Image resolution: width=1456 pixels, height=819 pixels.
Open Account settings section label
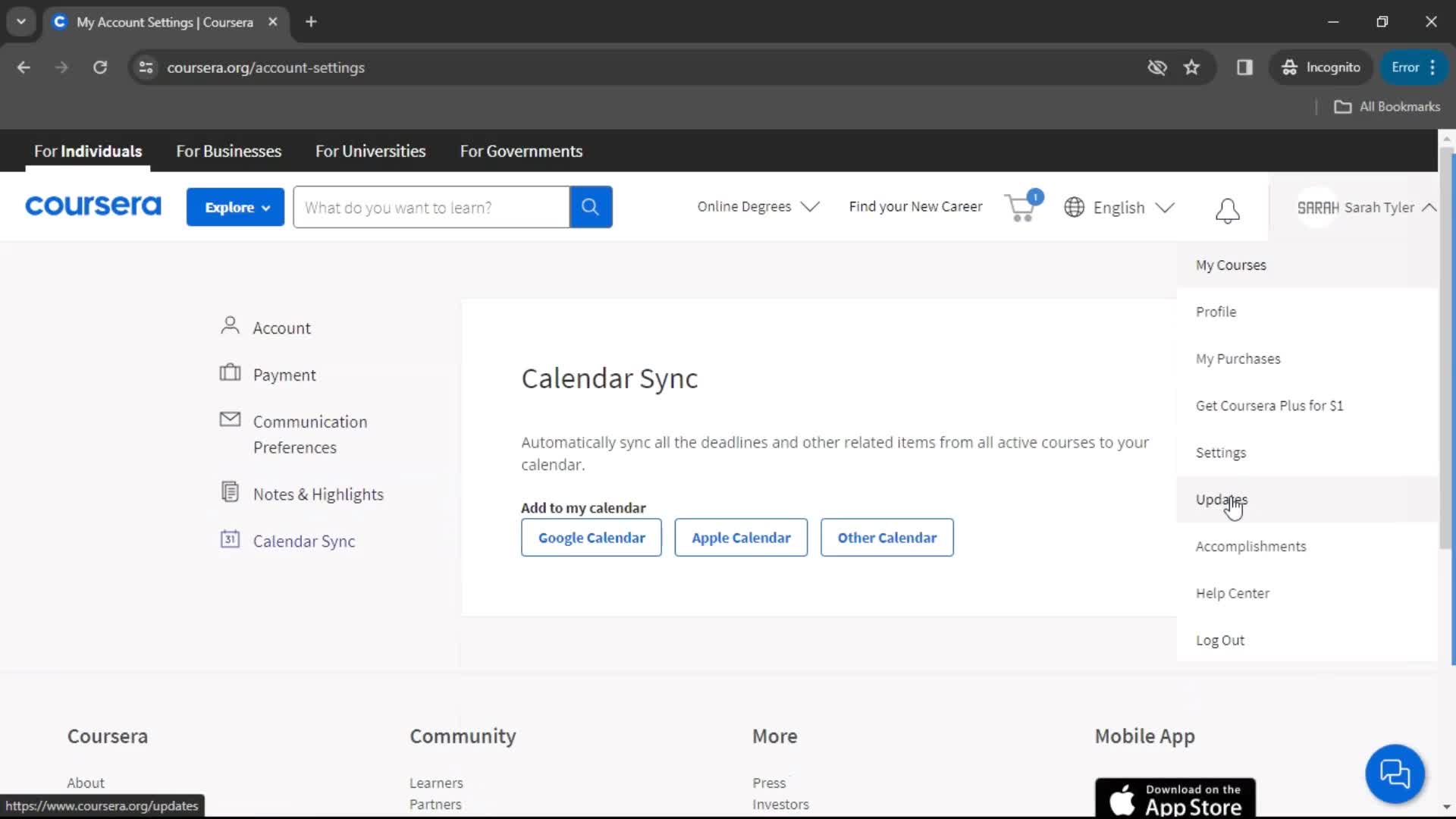(x=281, y=328)
